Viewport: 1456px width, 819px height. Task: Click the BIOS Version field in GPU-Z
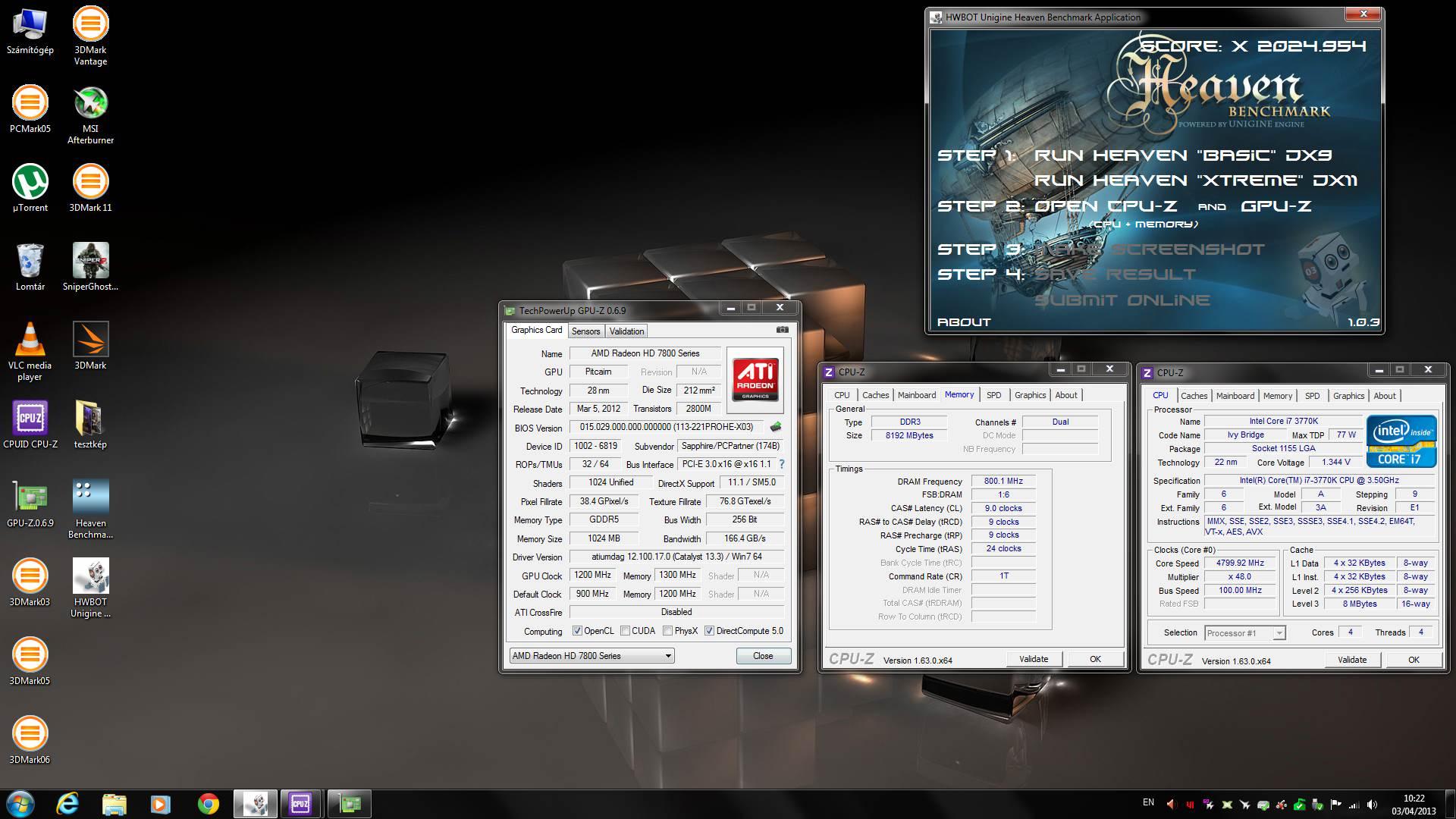point(667,427)
